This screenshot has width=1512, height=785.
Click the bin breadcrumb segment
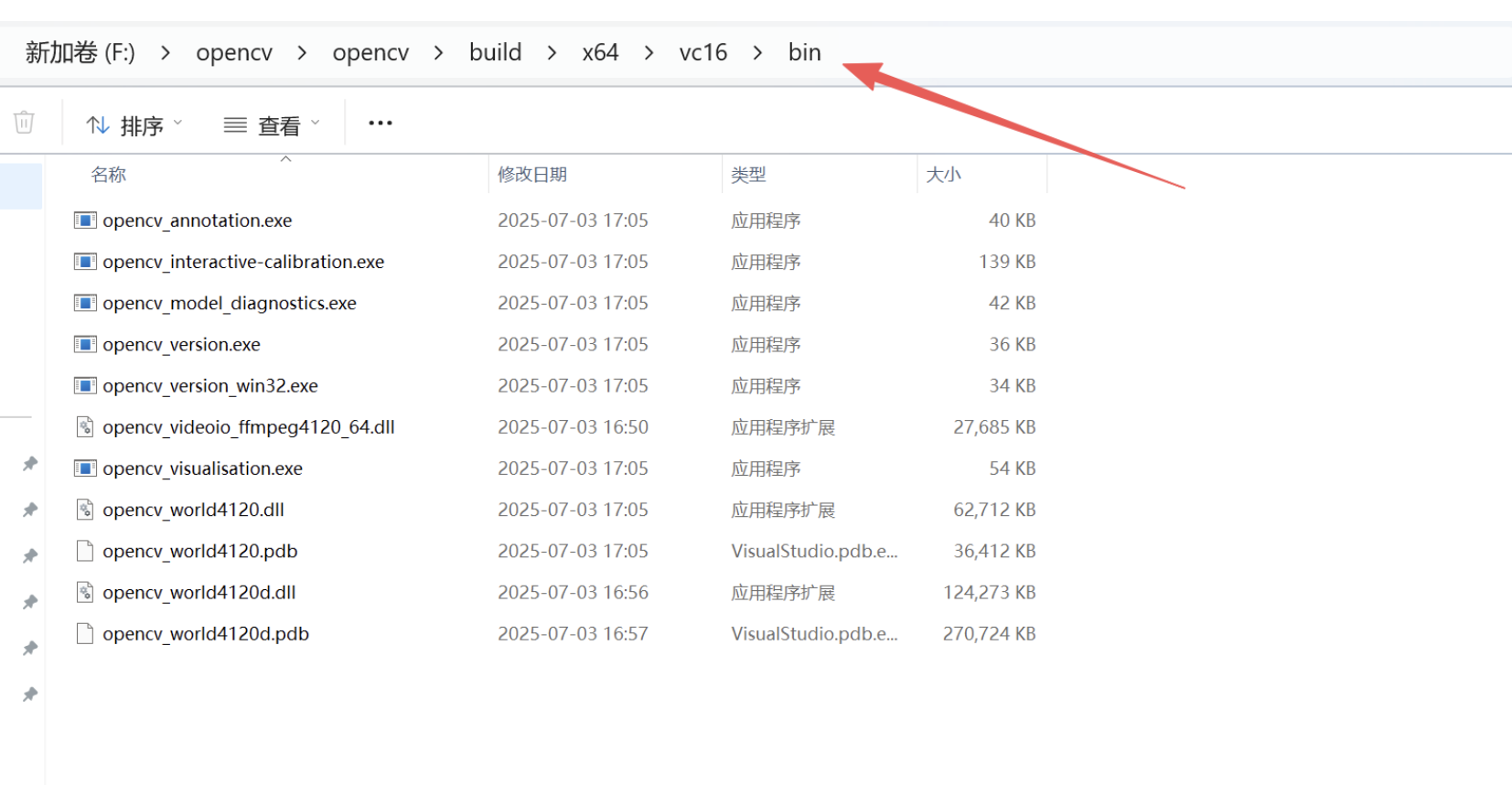click(x=805, y=52)
